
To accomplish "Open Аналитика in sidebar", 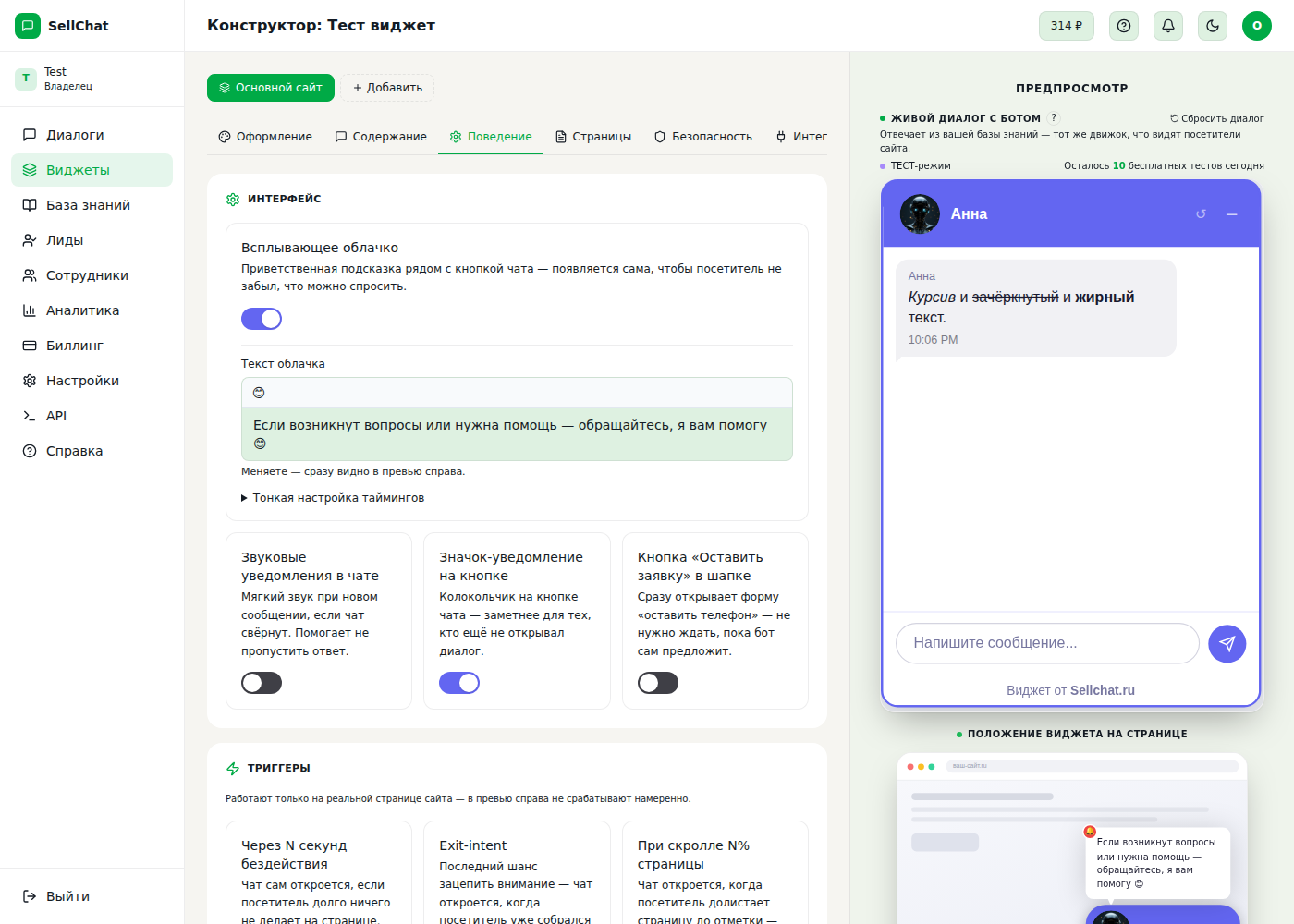I will pos(92,310).
